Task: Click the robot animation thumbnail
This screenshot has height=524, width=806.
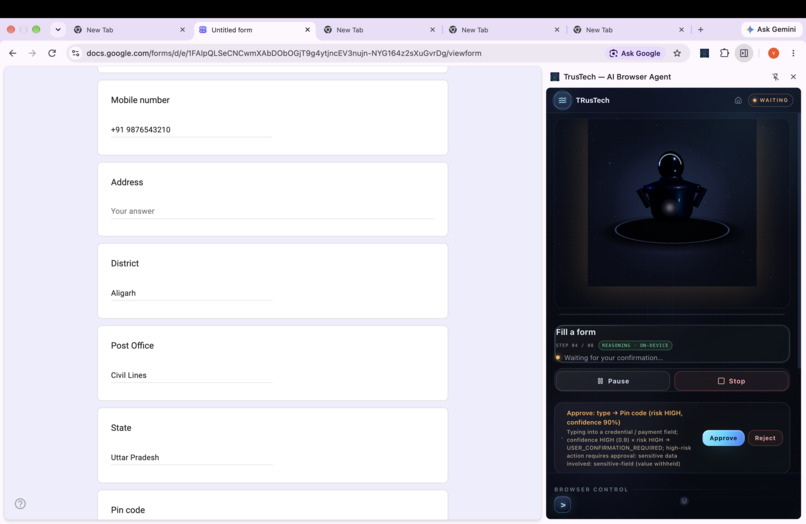Action: [672, 202]
